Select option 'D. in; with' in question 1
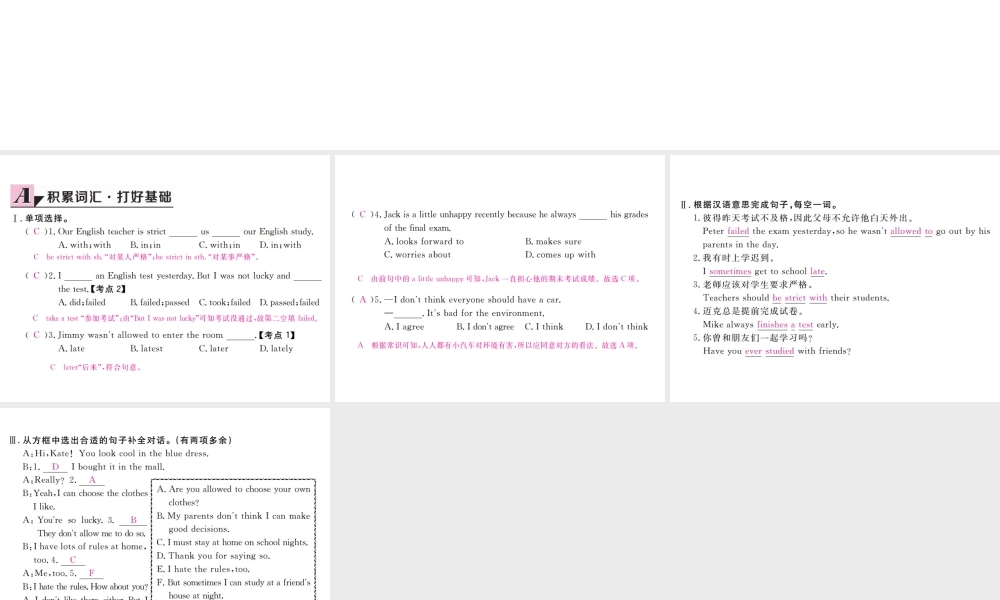Image resolution: width=1000 pixels, height=600 pixels. (280, 245)
